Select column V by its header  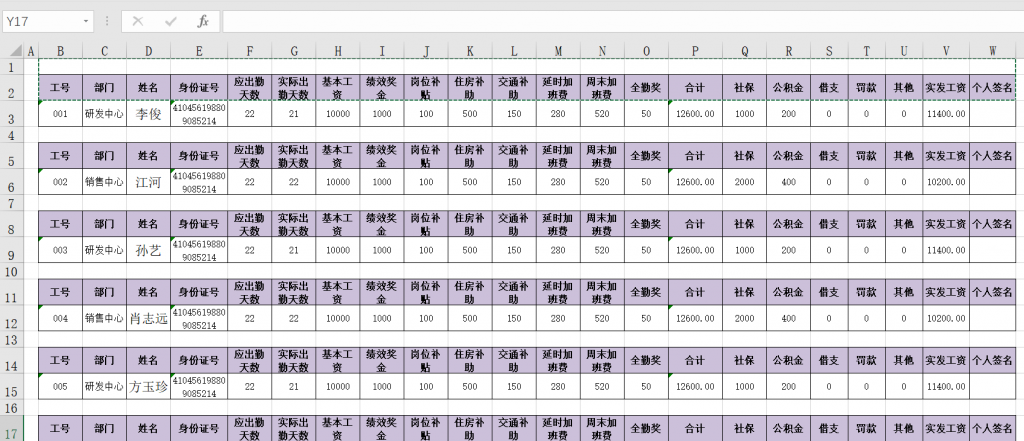coord(945,50)
